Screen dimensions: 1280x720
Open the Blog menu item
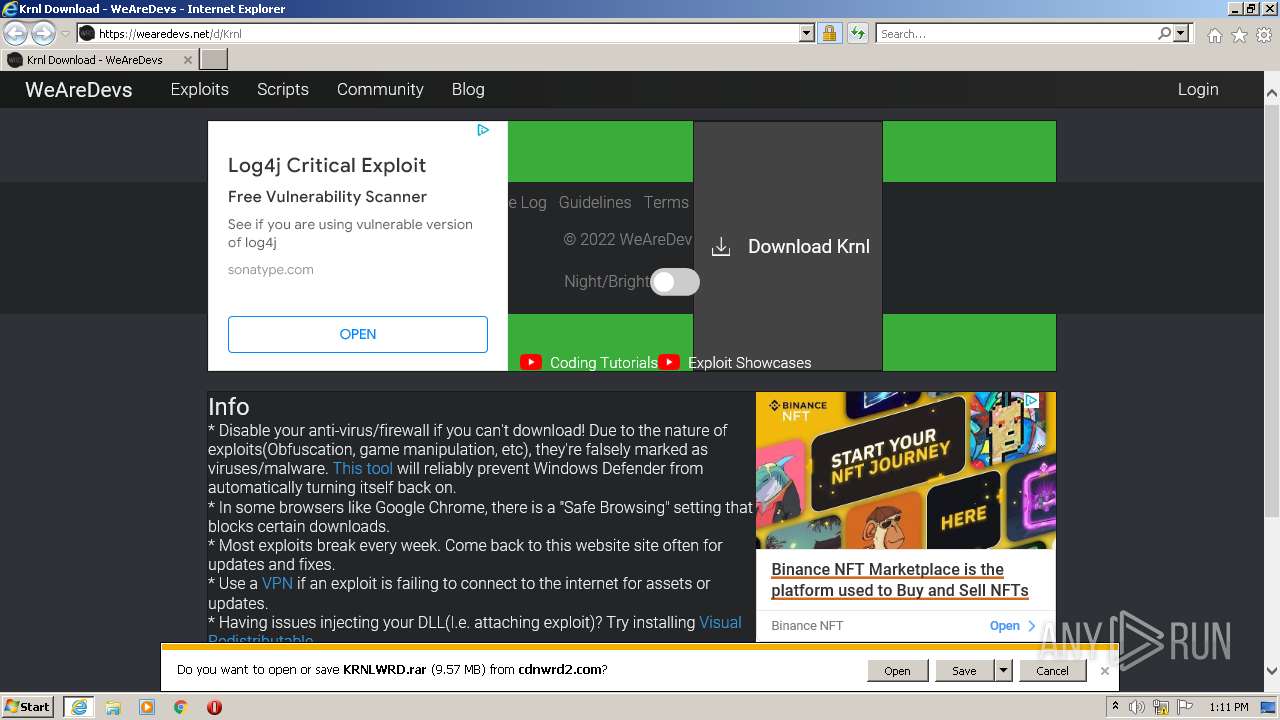[468, 89]
